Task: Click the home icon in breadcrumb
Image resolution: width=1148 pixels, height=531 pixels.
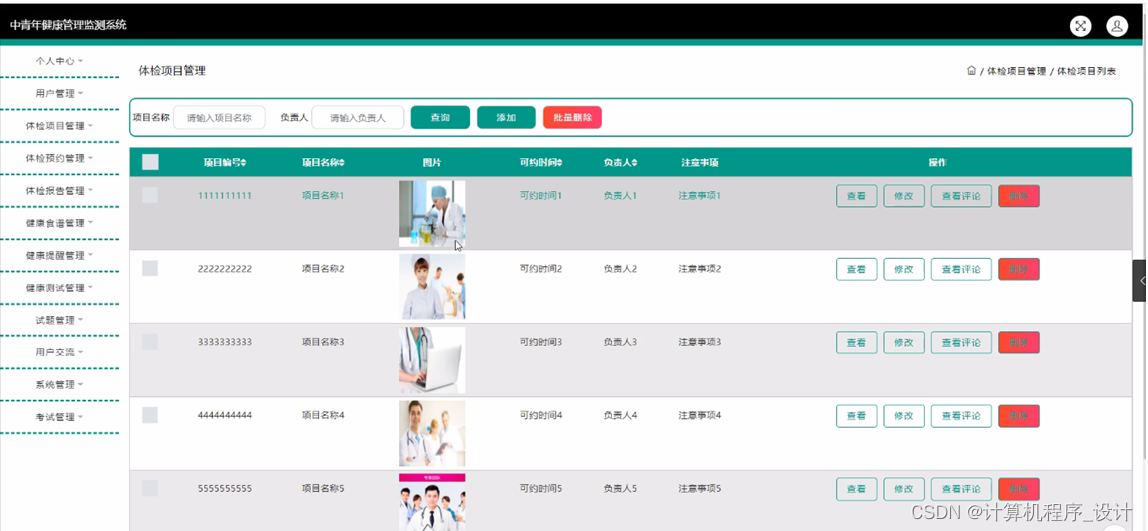Action: [972, 71]
